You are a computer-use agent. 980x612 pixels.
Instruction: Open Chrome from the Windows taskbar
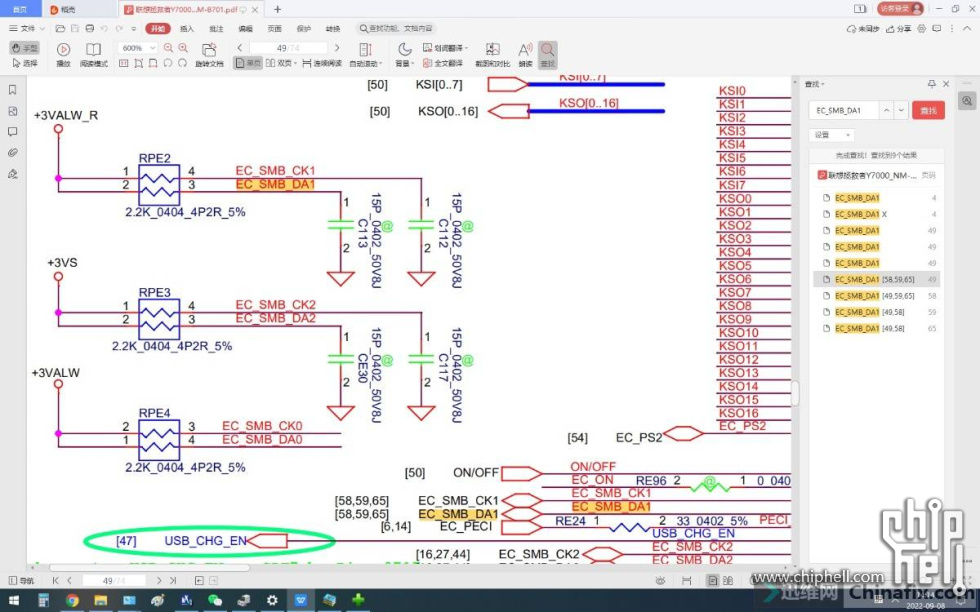pyautogui.click(x=72, y=600)
